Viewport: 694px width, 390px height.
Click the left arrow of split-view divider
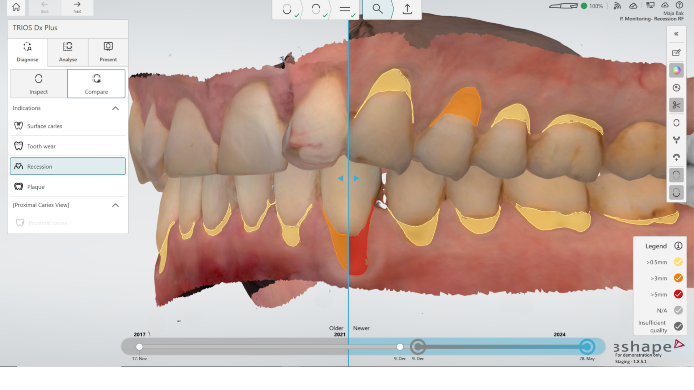point(340,178)
